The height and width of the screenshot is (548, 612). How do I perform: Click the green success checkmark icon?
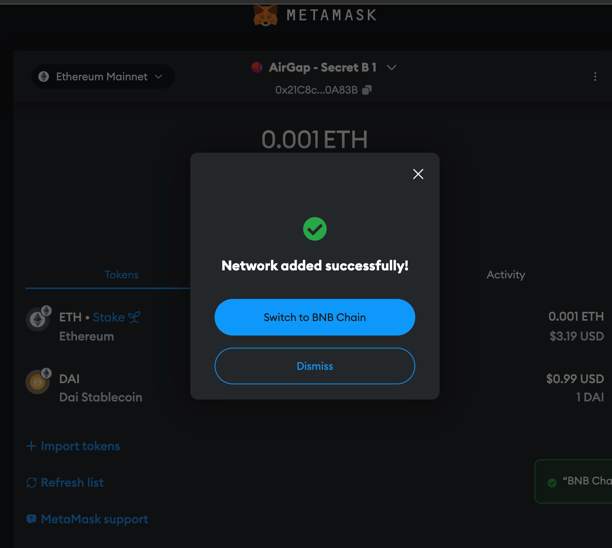[x=315, y=229]
